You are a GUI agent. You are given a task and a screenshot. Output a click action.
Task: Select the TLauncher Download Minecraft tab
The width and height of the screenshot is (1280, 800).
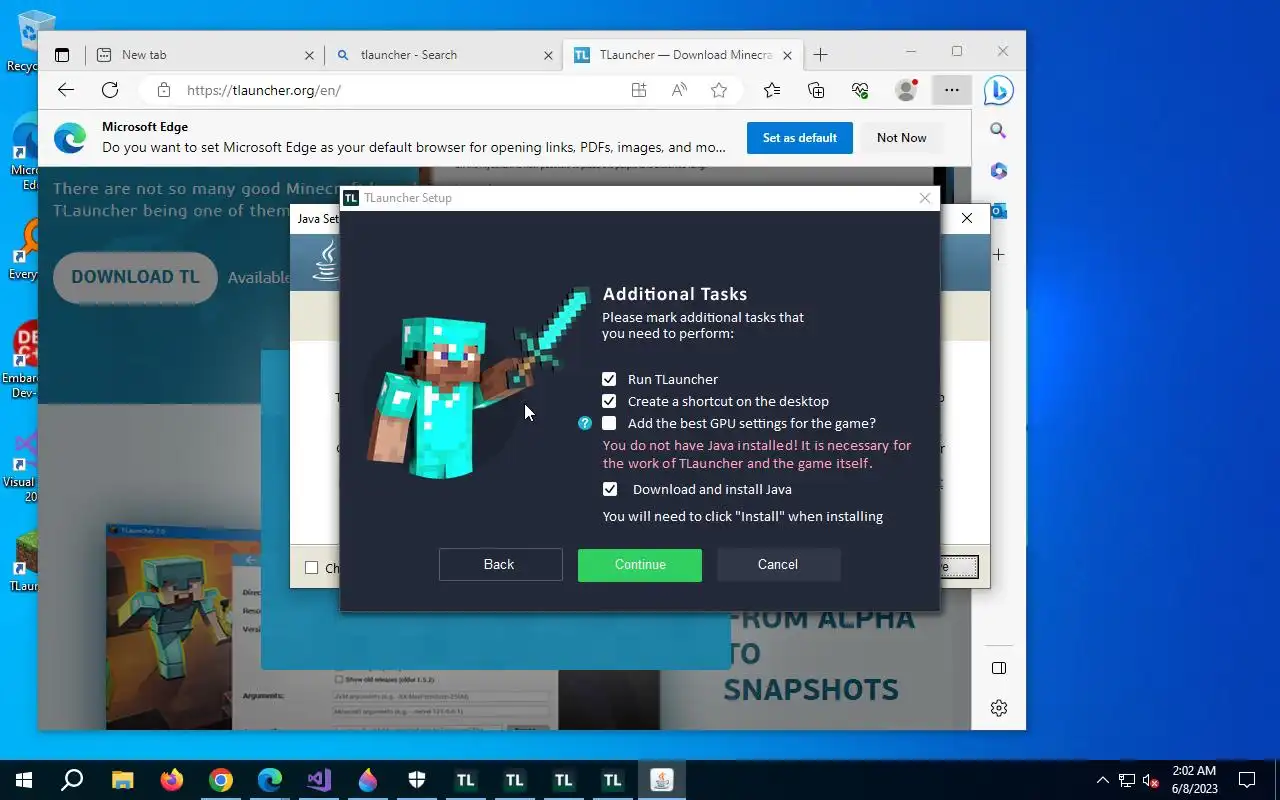click(684, 55)
